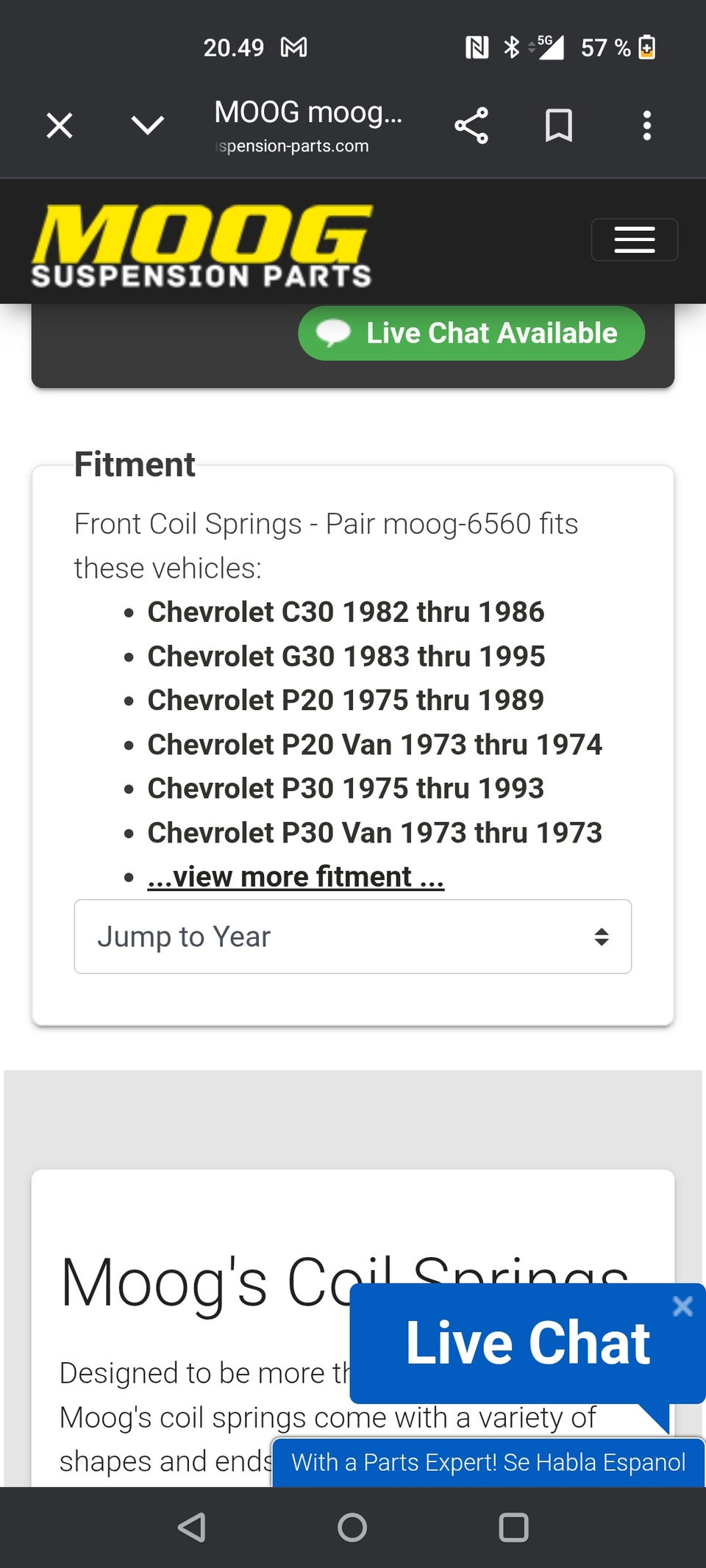The width and height of the screenshot is (706, 1568).
Task: Click the up-down arrows on Jump to Year
Action: click(602, 937)
